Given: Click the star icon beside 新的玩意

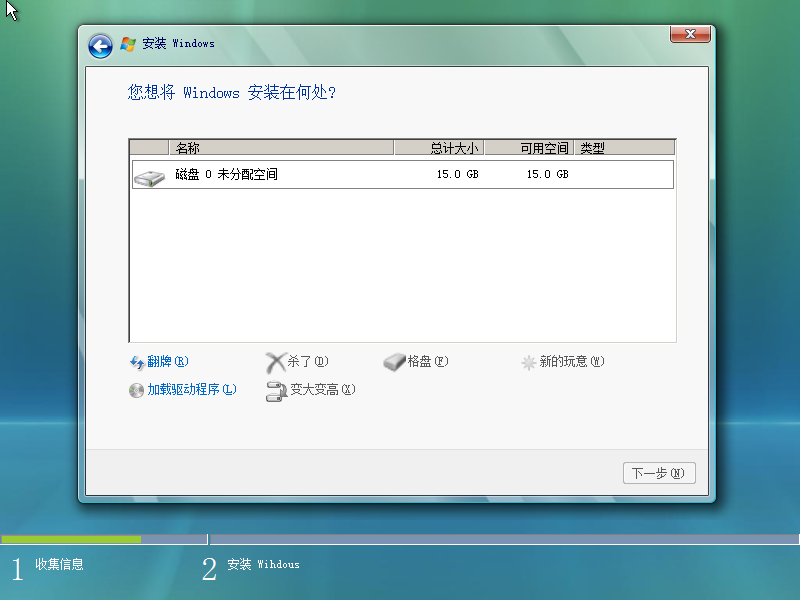Looking at the screenshot, I should click(528, 362).
